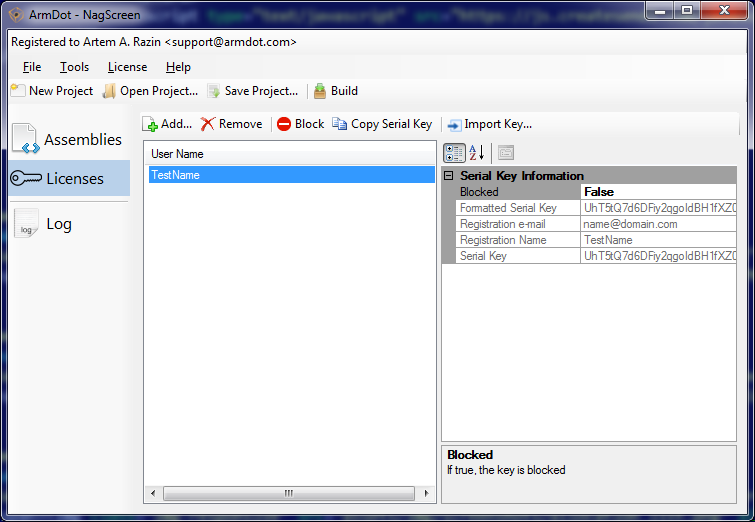Click the Copy Serial Key icon
The width and height of the screenshot is (755, 522).
coord(339,124)
